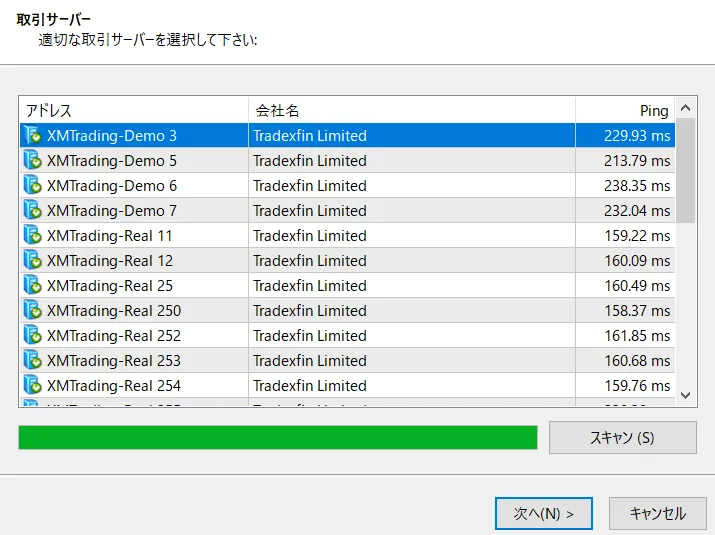Screen dimensions: 715x535
Task: Click the 158.37 ms ping value
Action: [637, 311]
